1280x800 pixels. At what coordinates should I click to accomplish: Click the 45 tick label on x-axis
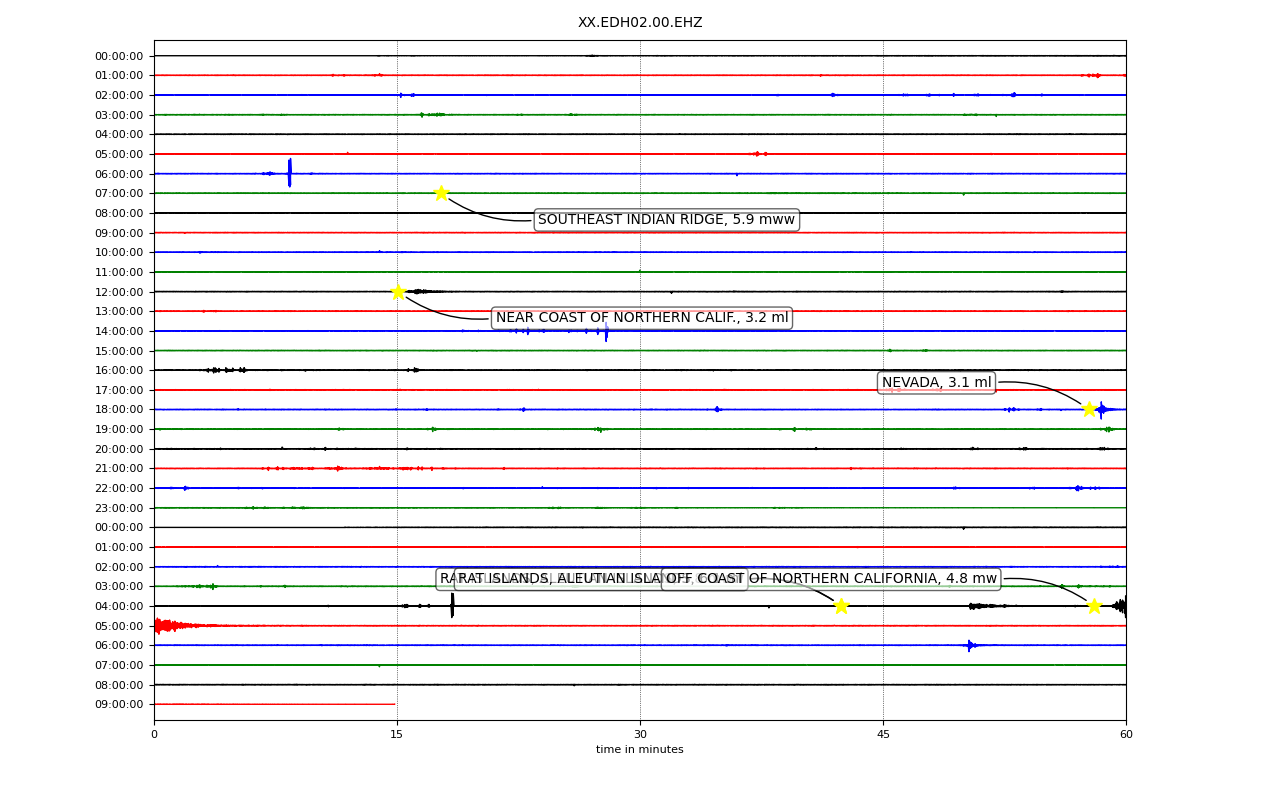883,735
